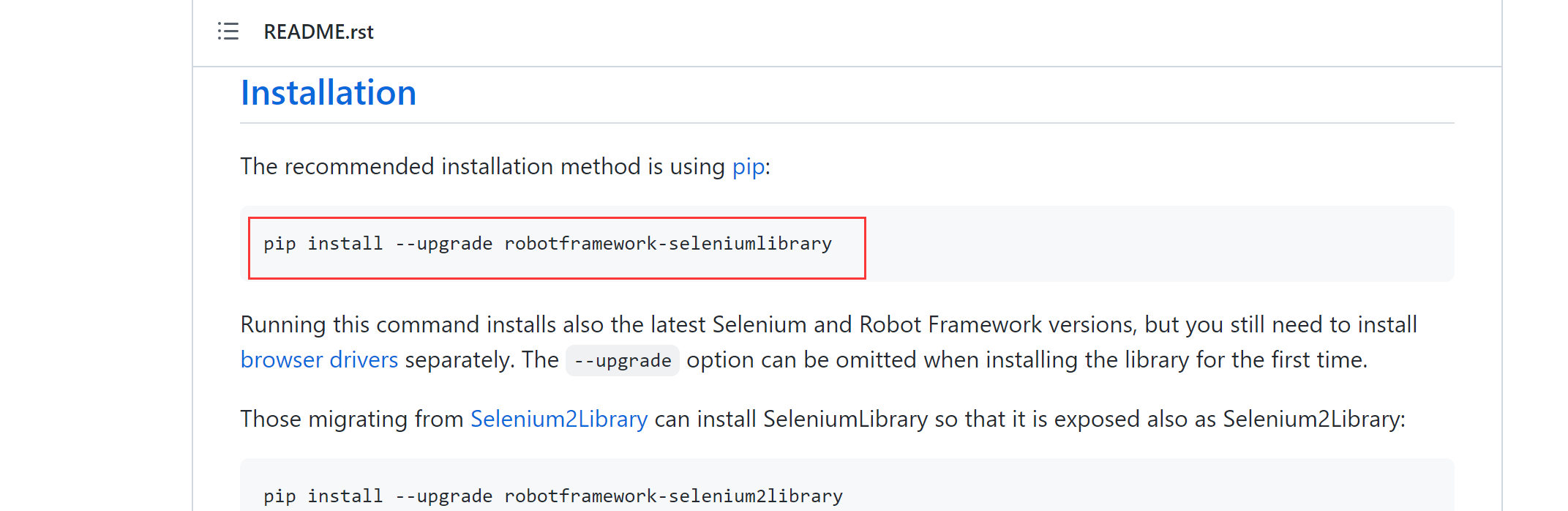Viewport: 1568px width, 511px height.
Task: Click the Installation heading link
Action: (329, 93)
